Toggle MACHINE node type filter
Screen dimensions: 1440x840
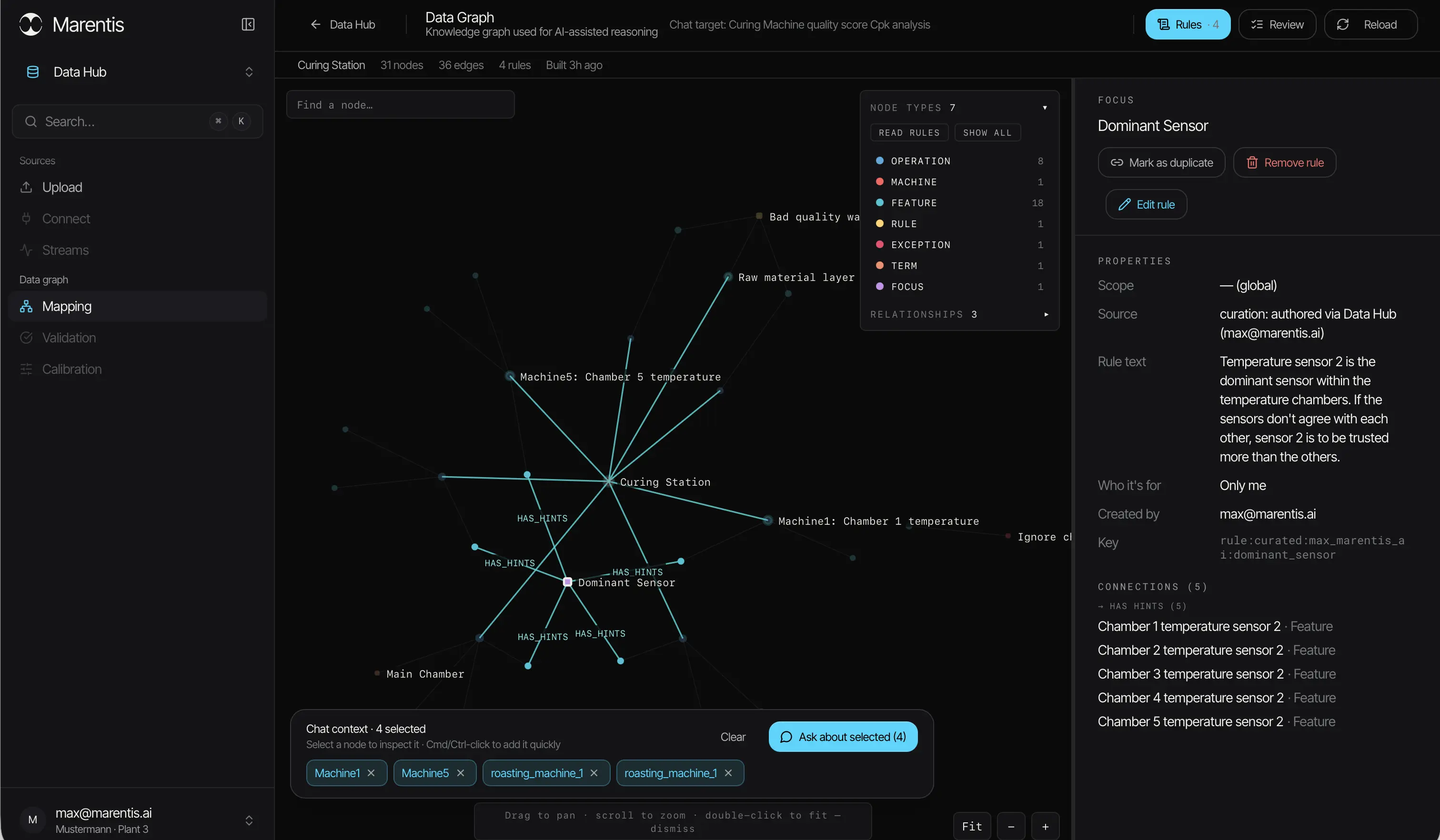tap(959, 182)
